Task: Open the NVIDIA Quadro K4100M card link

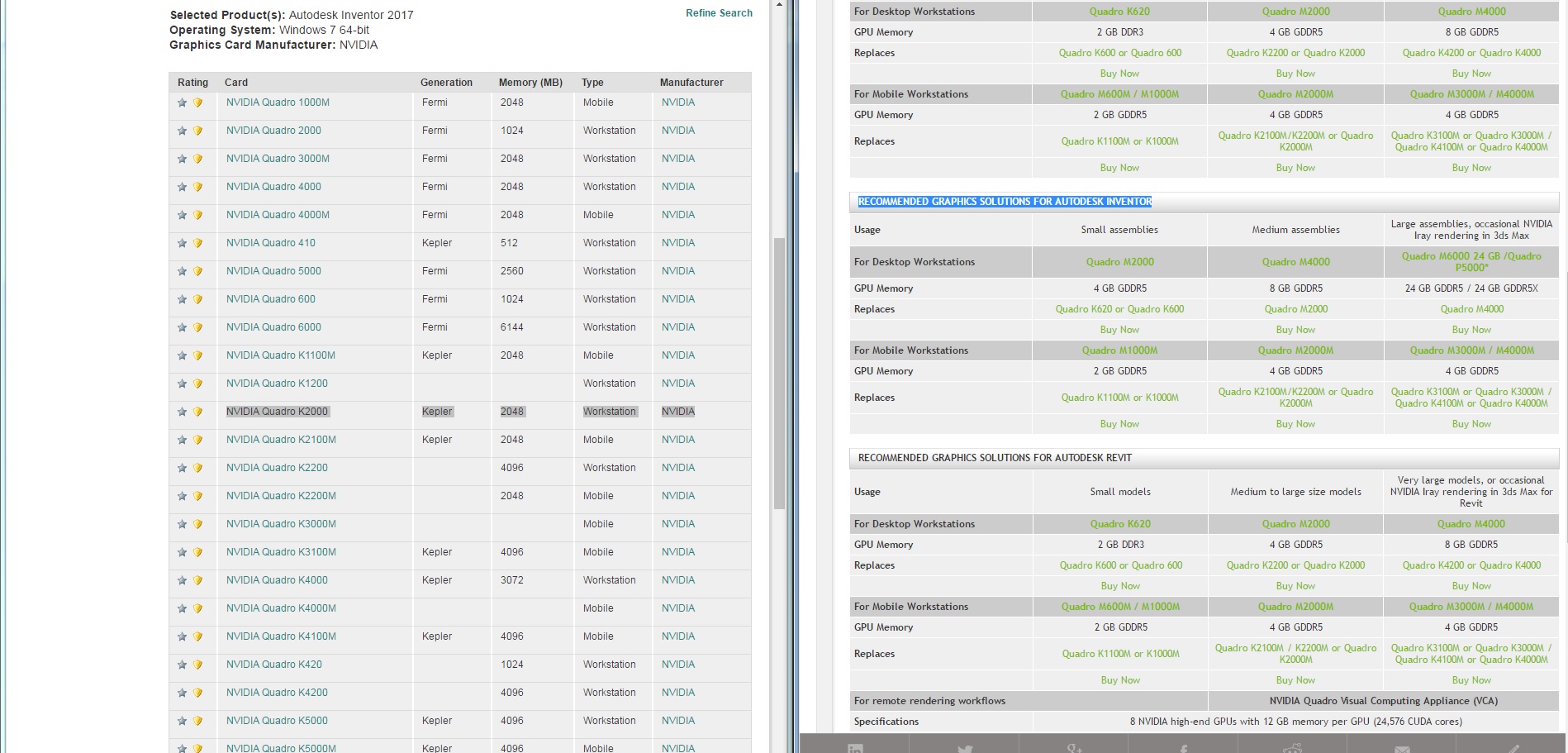Action: tap(281, 636)
